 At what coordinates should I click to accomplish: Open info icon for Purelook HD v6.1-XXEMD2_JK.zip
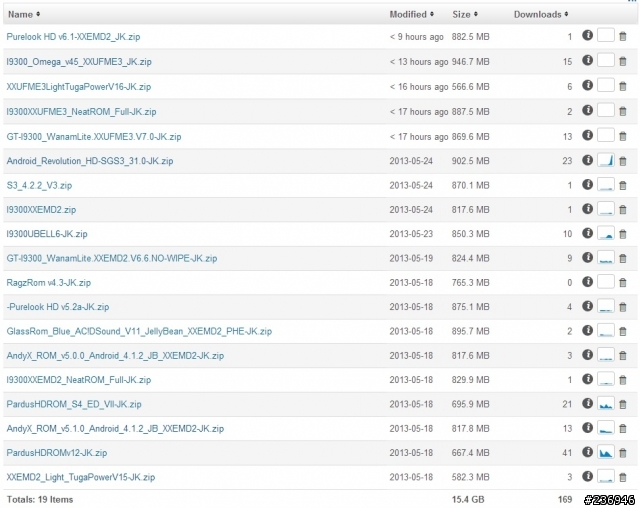click(587, 35)
